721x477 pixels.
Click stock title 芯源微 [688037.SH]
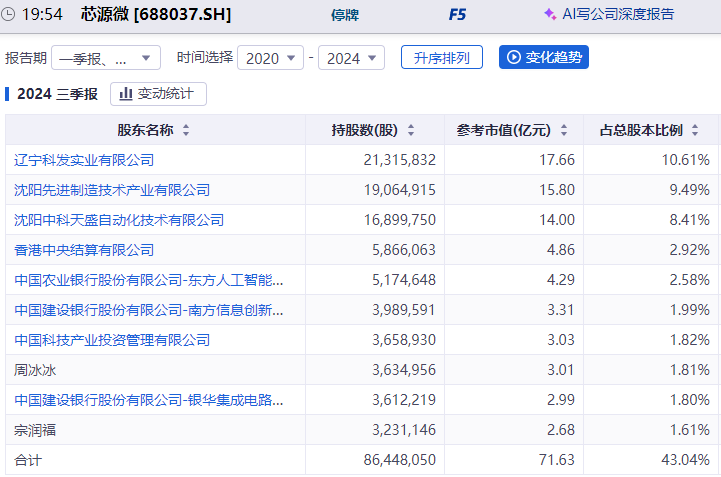(156, 15)
